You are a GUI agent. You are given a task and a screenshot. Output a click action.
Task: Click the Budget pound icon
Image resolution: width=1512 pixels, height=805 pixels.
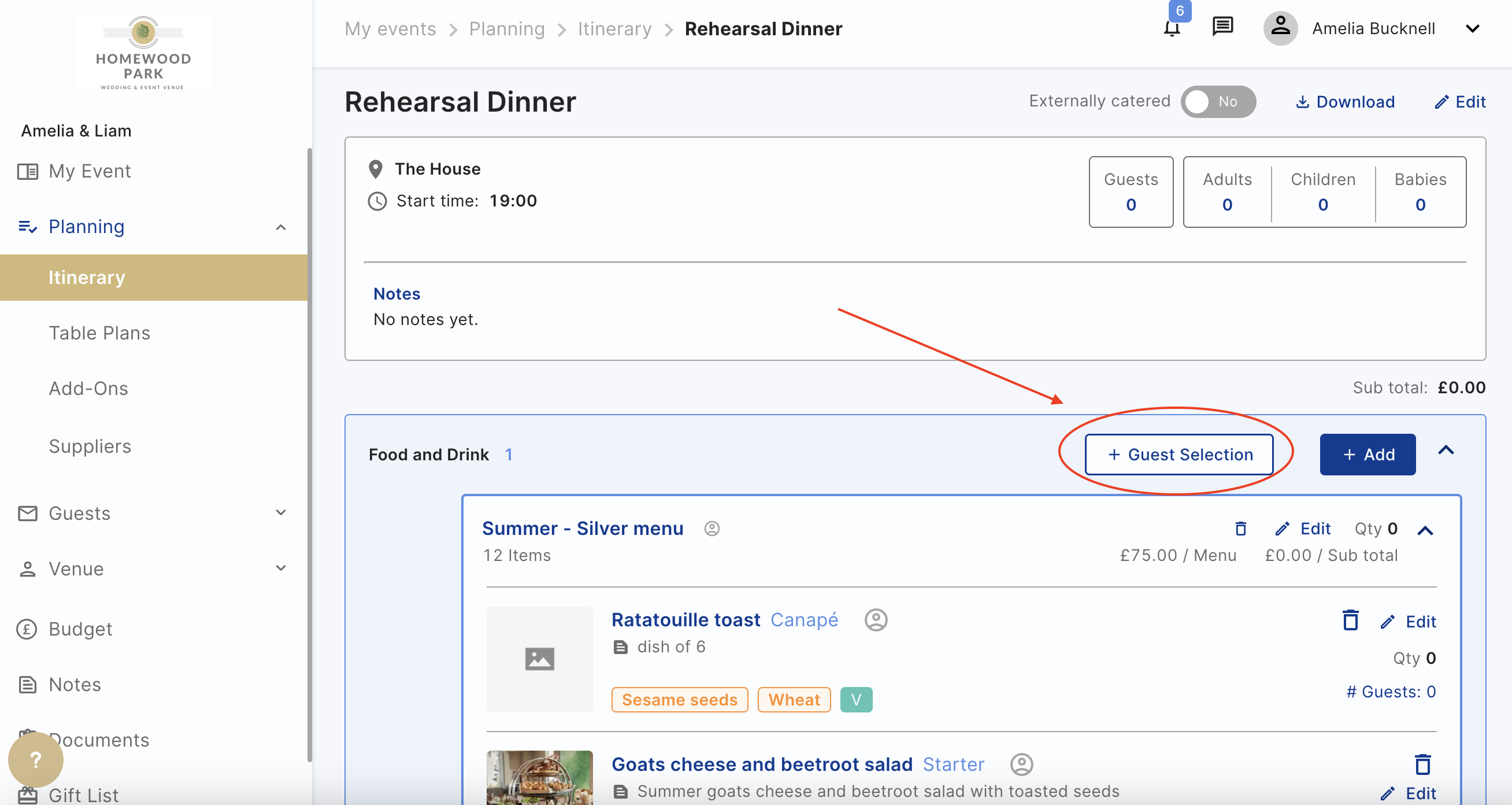pos(27,629)
